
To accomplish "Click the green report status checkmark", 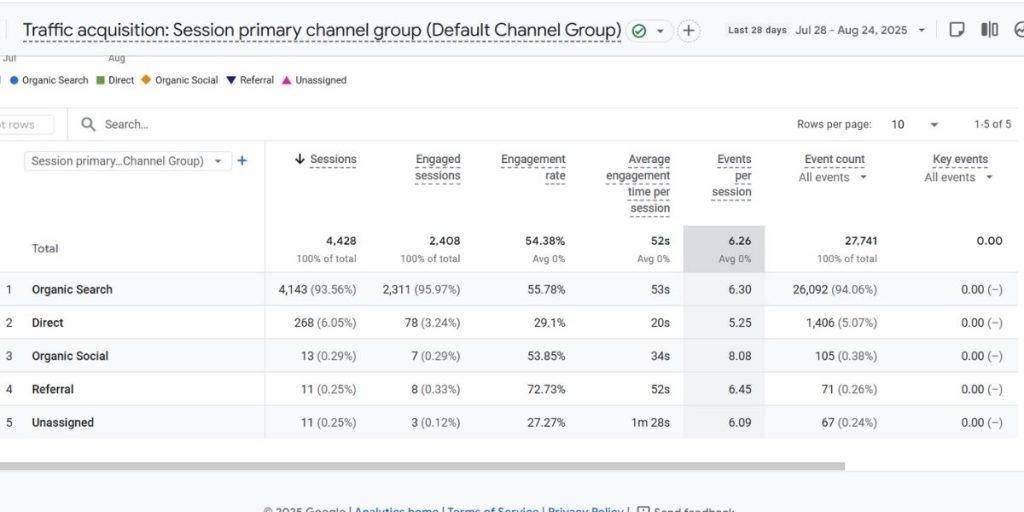I will (x=640, y=31).
